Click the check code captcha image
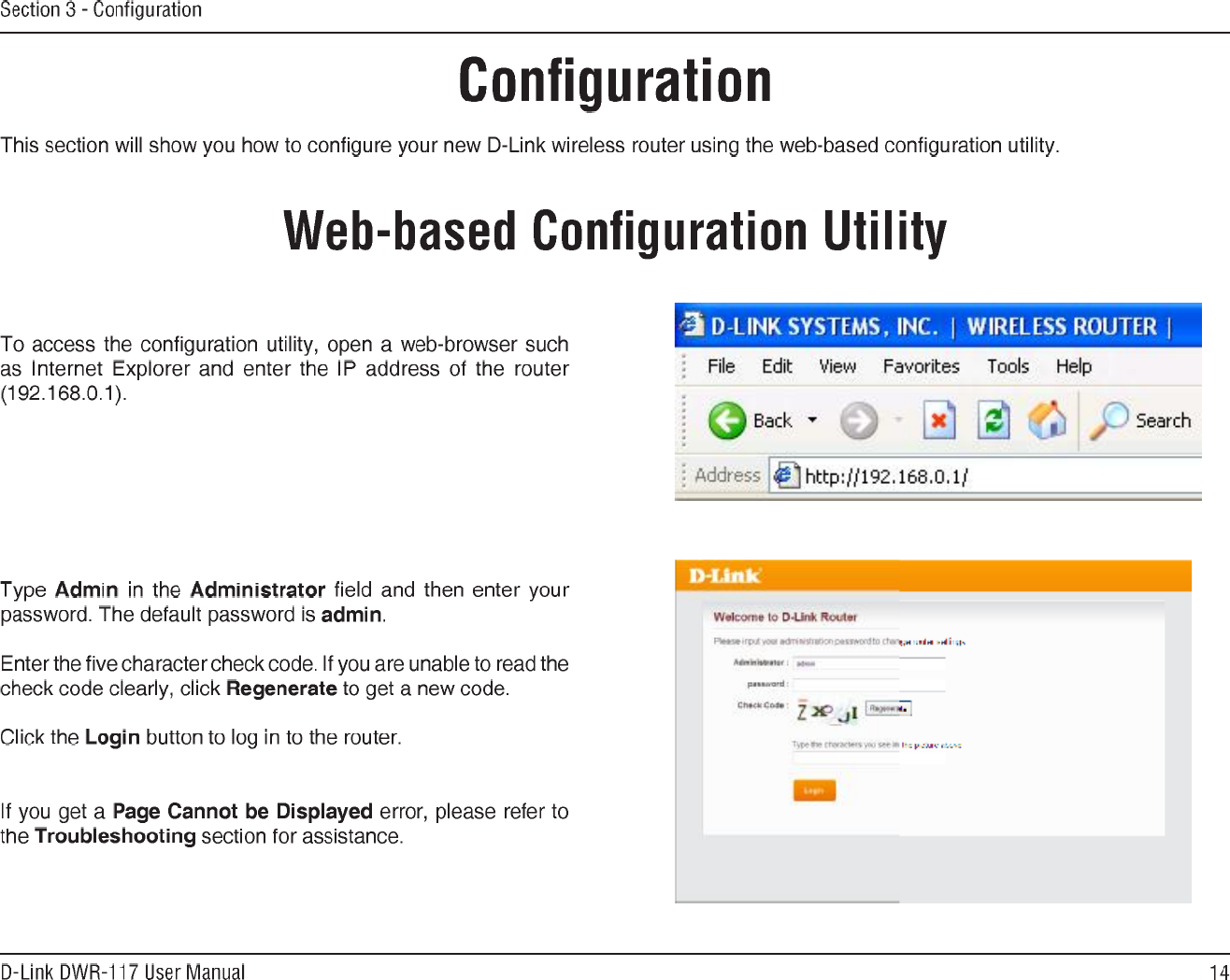1230x980 pixels. [x=826, y=712]
